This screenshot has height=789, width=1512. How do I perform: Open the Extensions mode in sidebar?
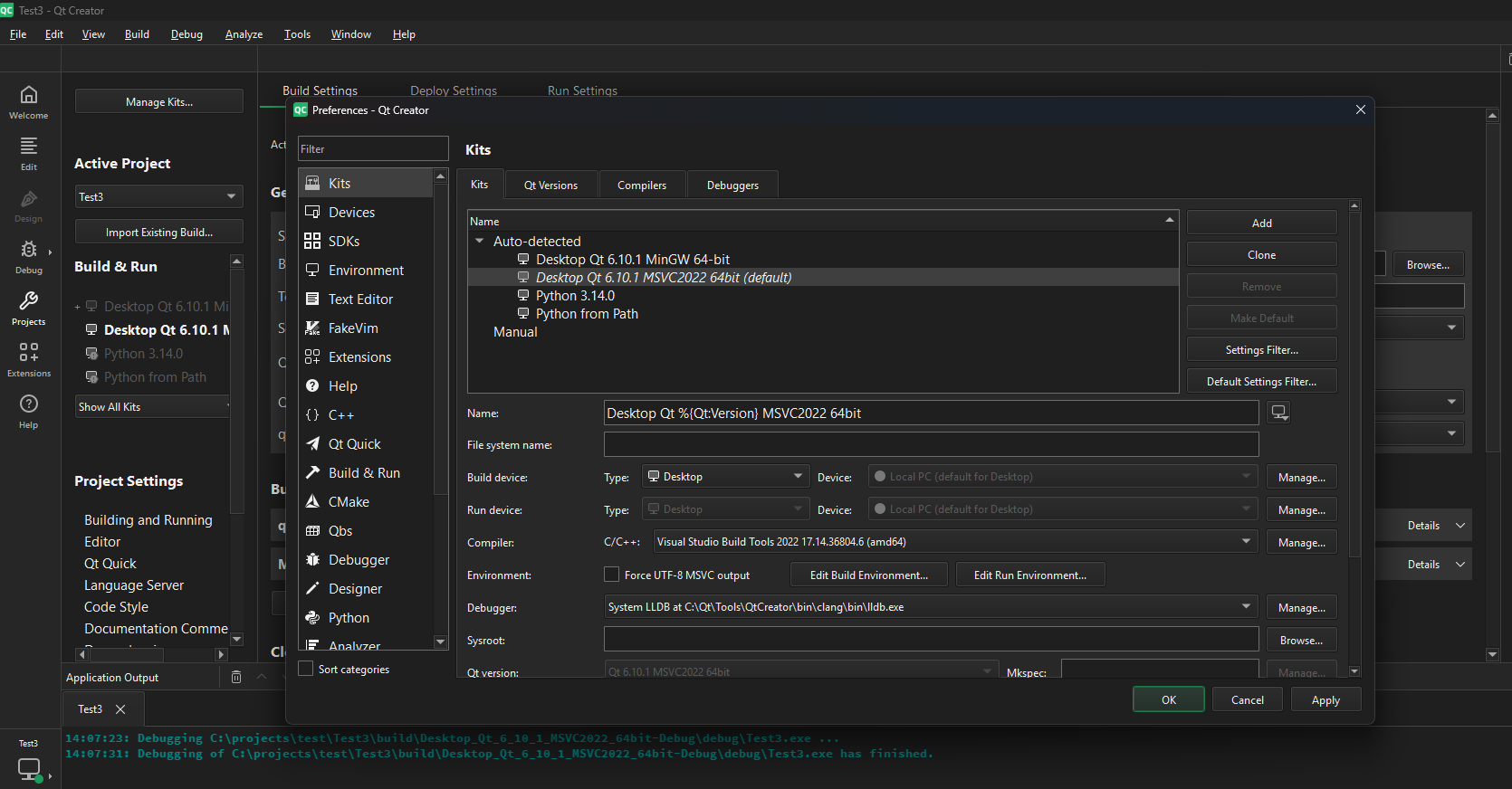pos(29,359)
